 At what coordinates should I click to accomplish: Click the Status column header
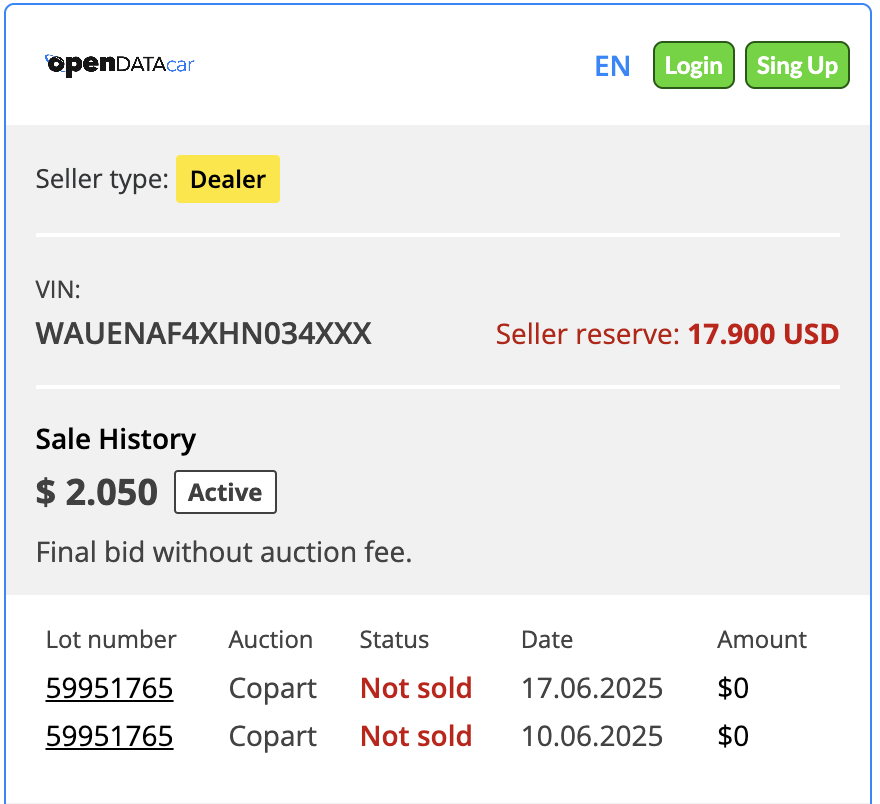[394, 640]
